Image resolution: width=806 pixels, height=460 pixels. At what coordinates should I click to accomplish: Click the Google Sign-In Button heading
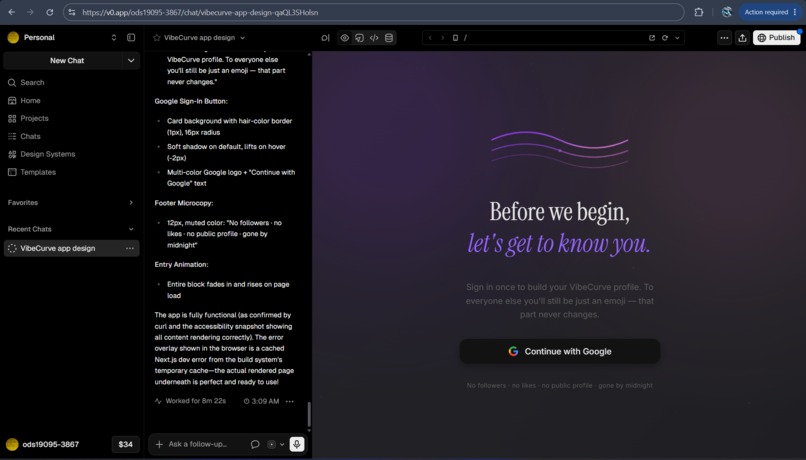pos(191,101)
